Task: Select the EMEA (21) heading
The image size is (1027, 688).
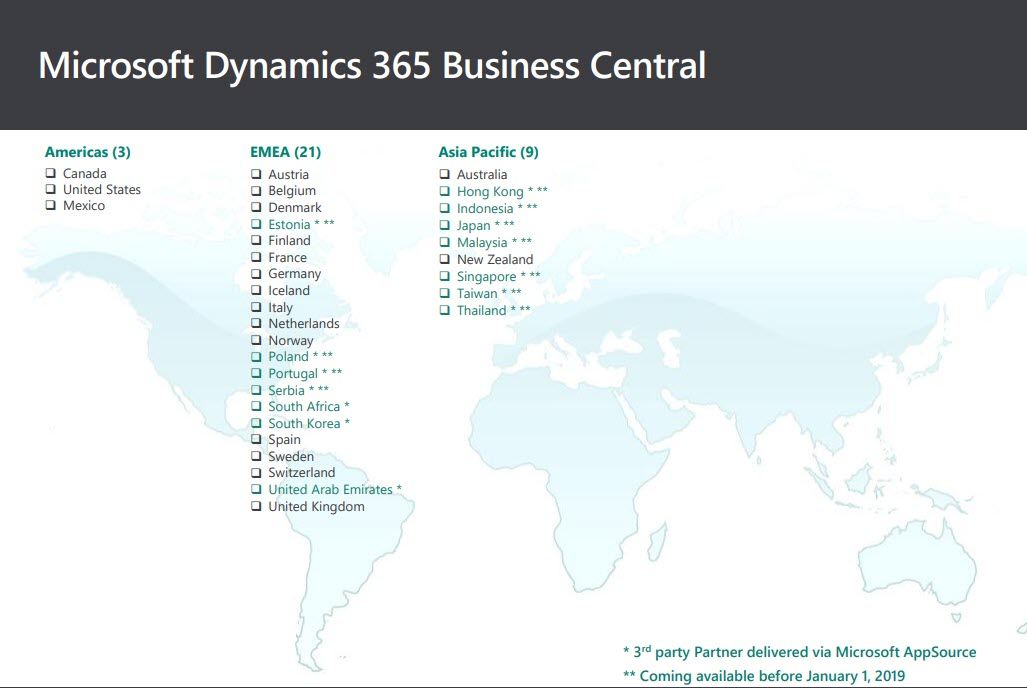Action: point(285,151)
